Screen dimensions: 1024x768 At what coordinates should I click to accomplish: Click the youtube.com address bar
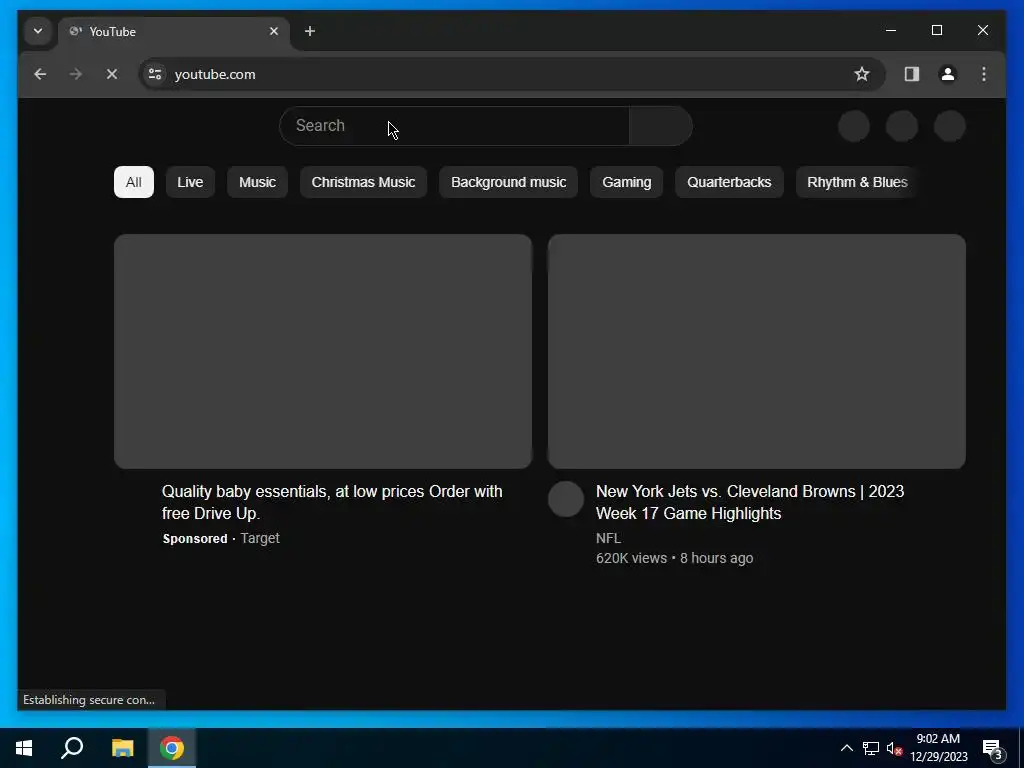click(x=512, y=74)
